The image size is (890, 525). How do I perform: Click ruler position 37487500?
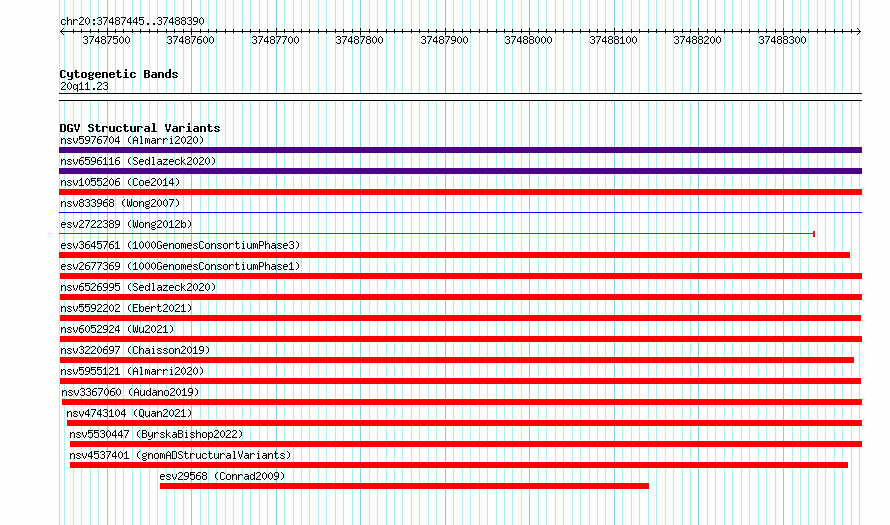[x=106, y=40]
